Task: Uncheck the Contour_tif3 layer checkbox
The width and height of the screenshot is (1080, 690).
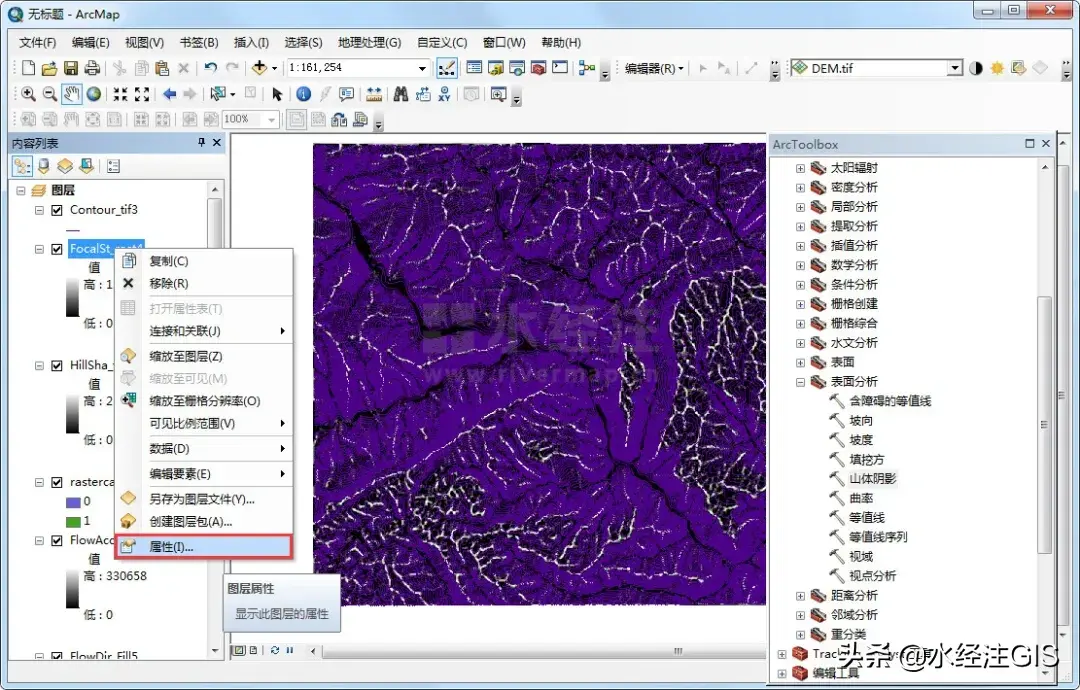Action: pos(56,210)
